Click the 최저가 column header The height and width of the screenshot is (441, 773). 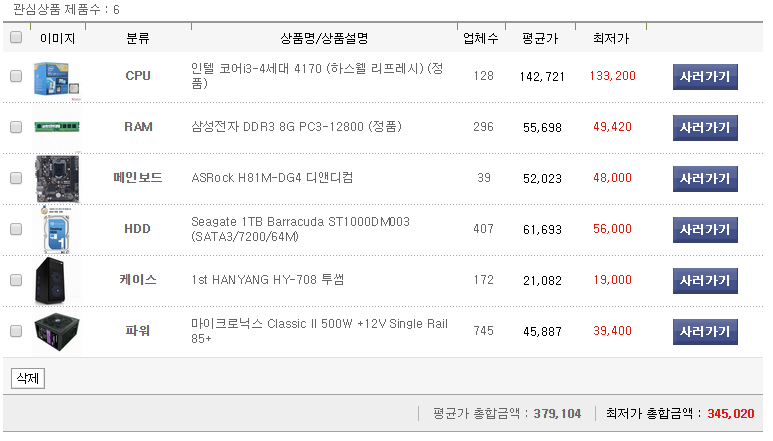[611, 39]
